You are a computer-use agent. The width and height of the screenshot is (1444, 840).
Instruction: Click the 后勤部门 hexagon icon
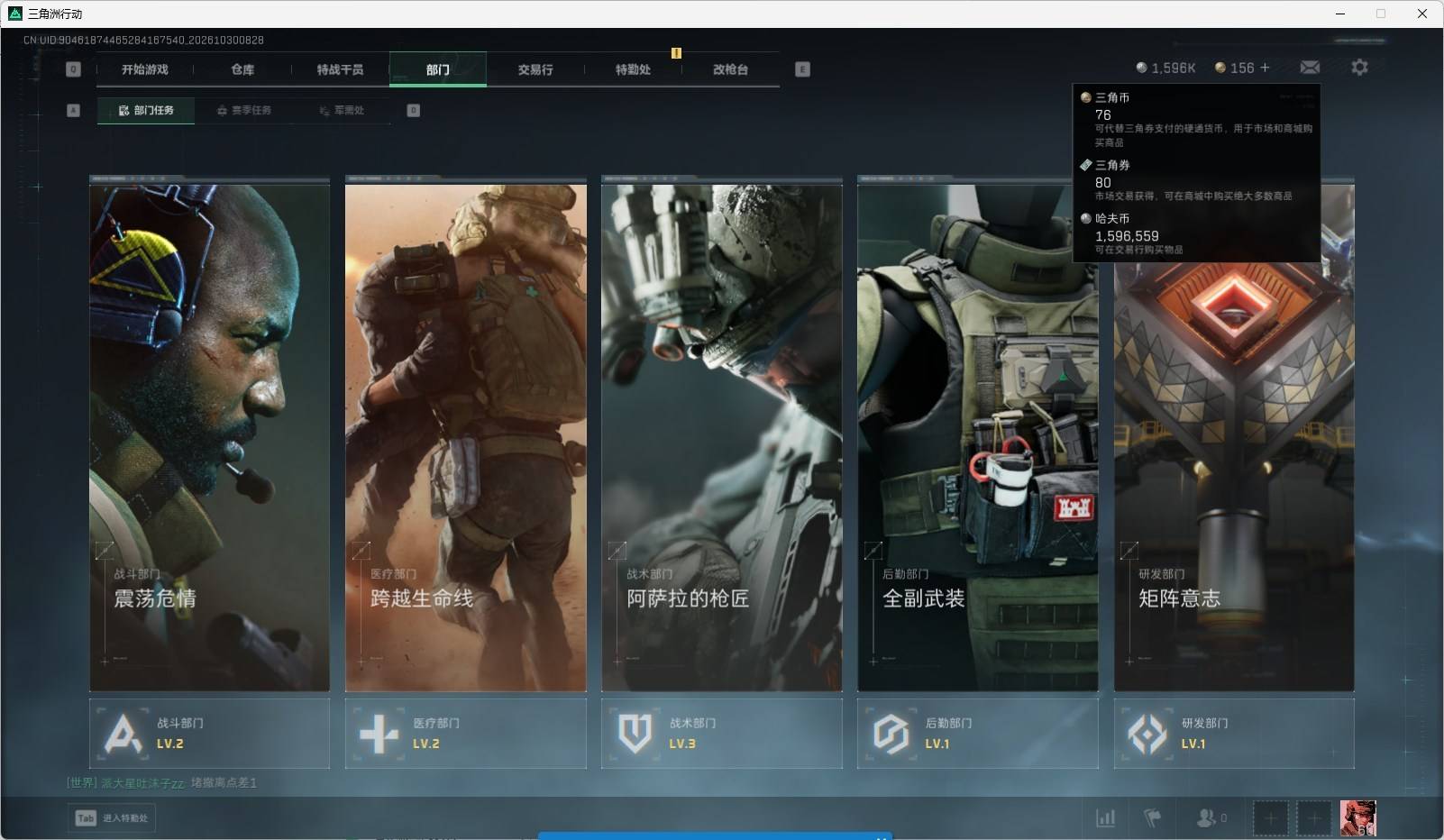coord(891,734)
